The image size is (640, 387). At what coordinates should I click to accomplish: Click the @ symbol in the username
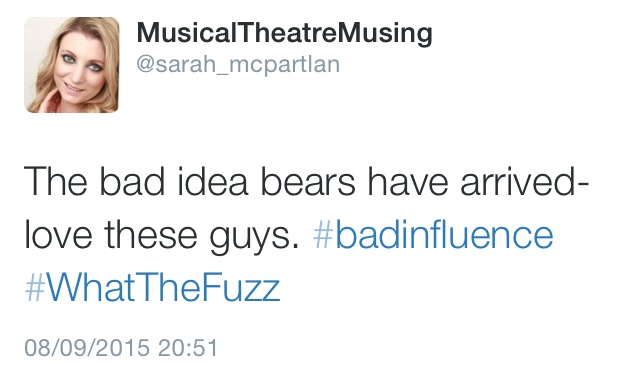point(145,65)
